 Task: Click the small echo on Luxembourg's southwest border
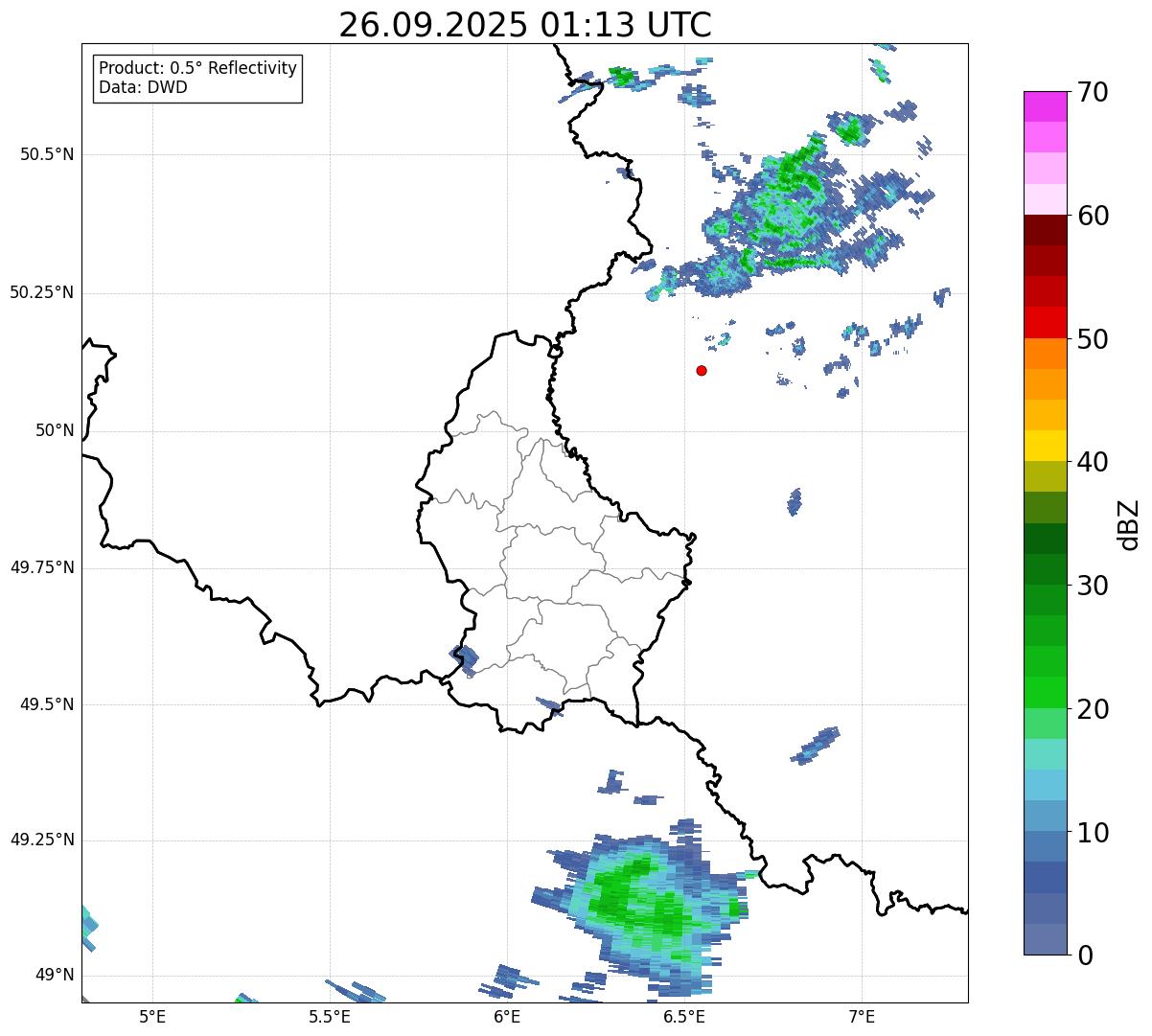tap(465, 660)
